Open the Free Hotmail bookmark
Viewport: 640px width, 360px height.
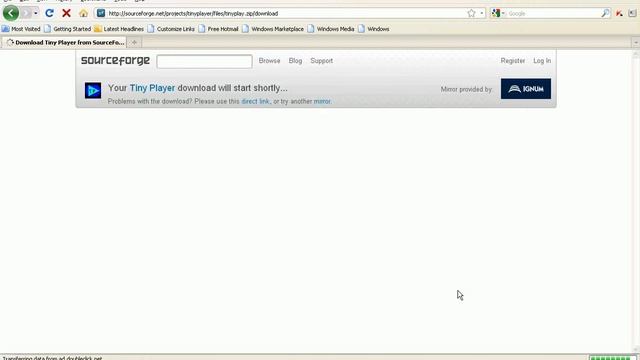[x=218, y=29]
